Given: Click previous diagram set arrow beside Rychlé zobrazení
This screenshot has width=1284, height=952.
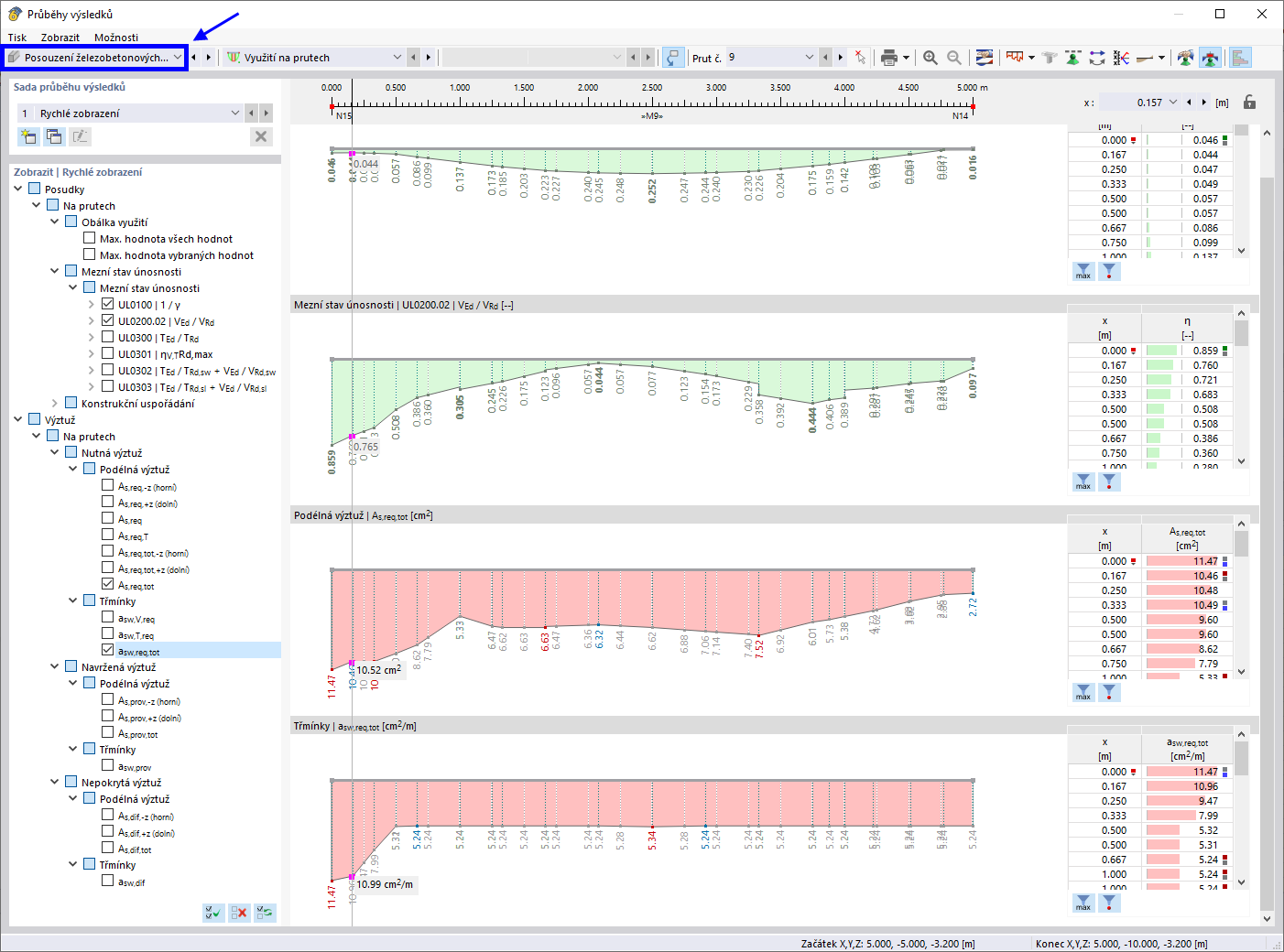Looking at the screenshot, I should [x=251, y=113].
